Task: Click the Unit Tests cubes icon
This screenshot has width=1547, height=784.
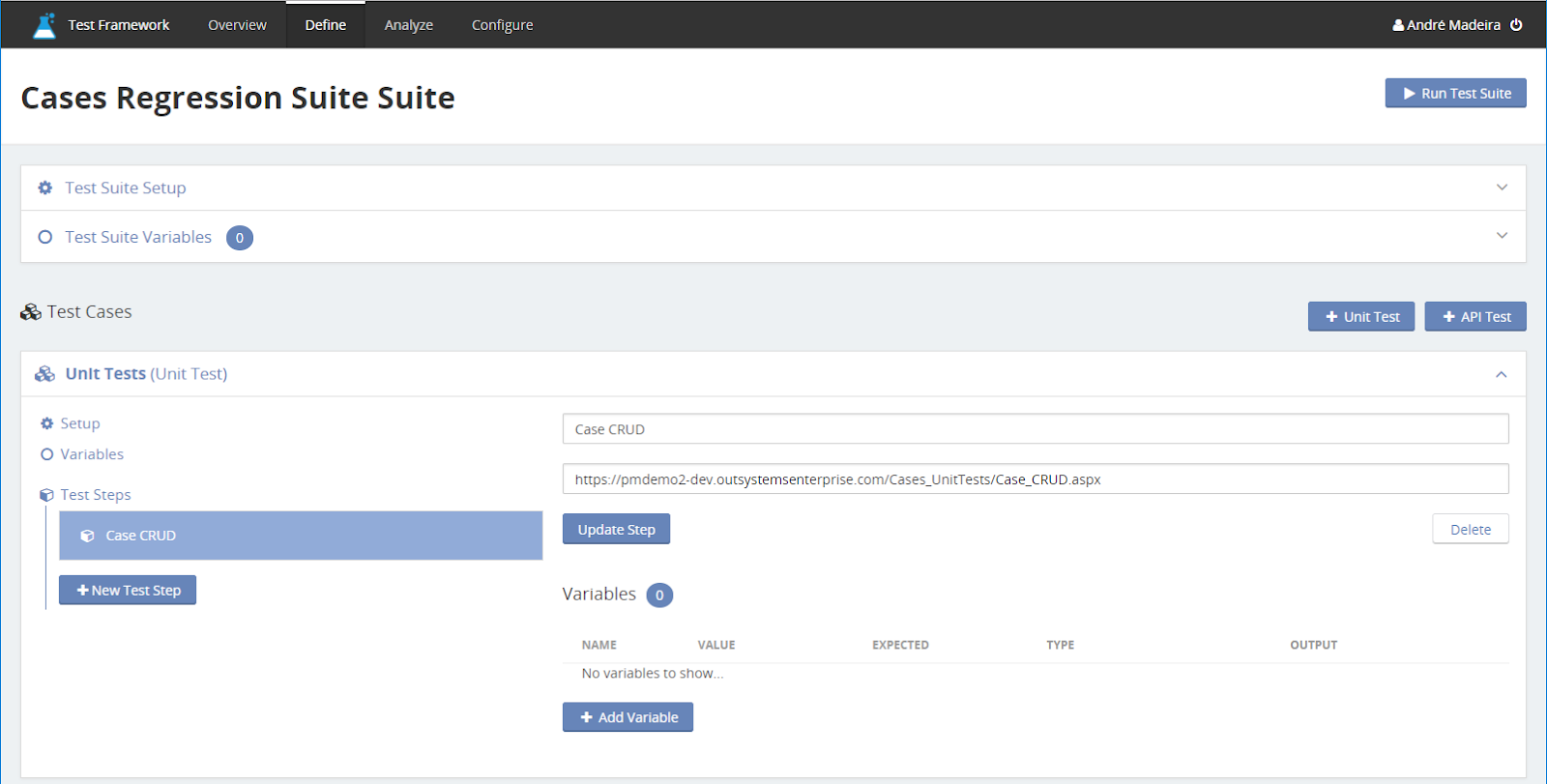Action: 45,374
